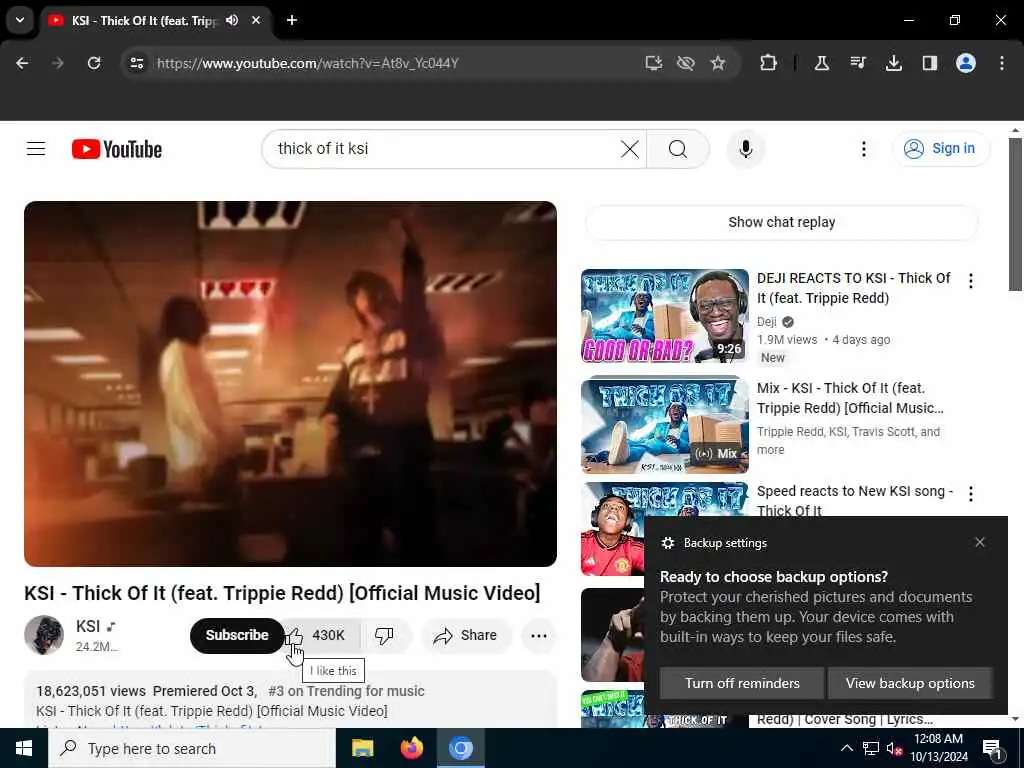
Task: Open the taskbar clock showing 12:08 AM
Action: point(938,748)
